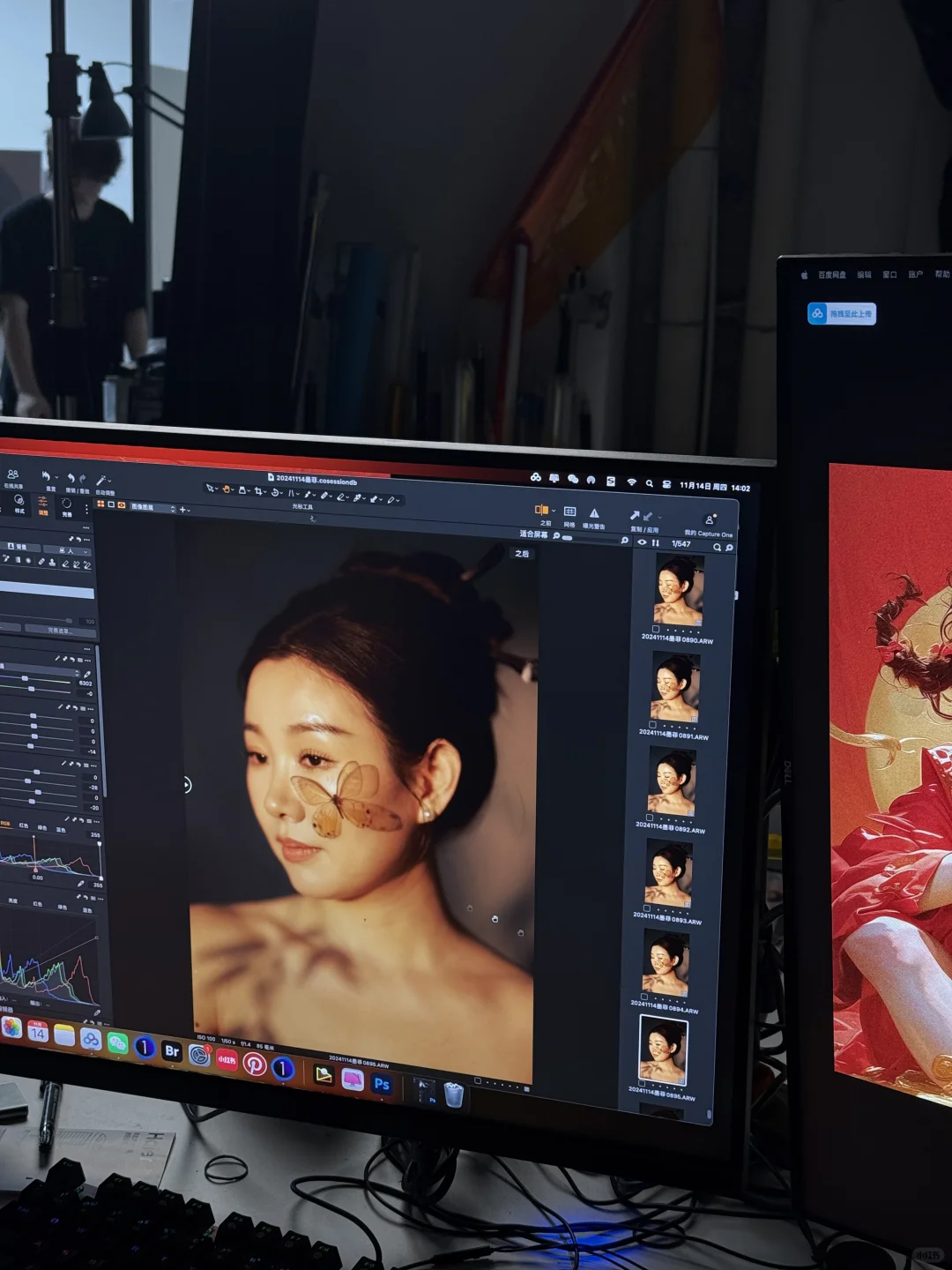Open the white balance panel three-dot menu

87,661
